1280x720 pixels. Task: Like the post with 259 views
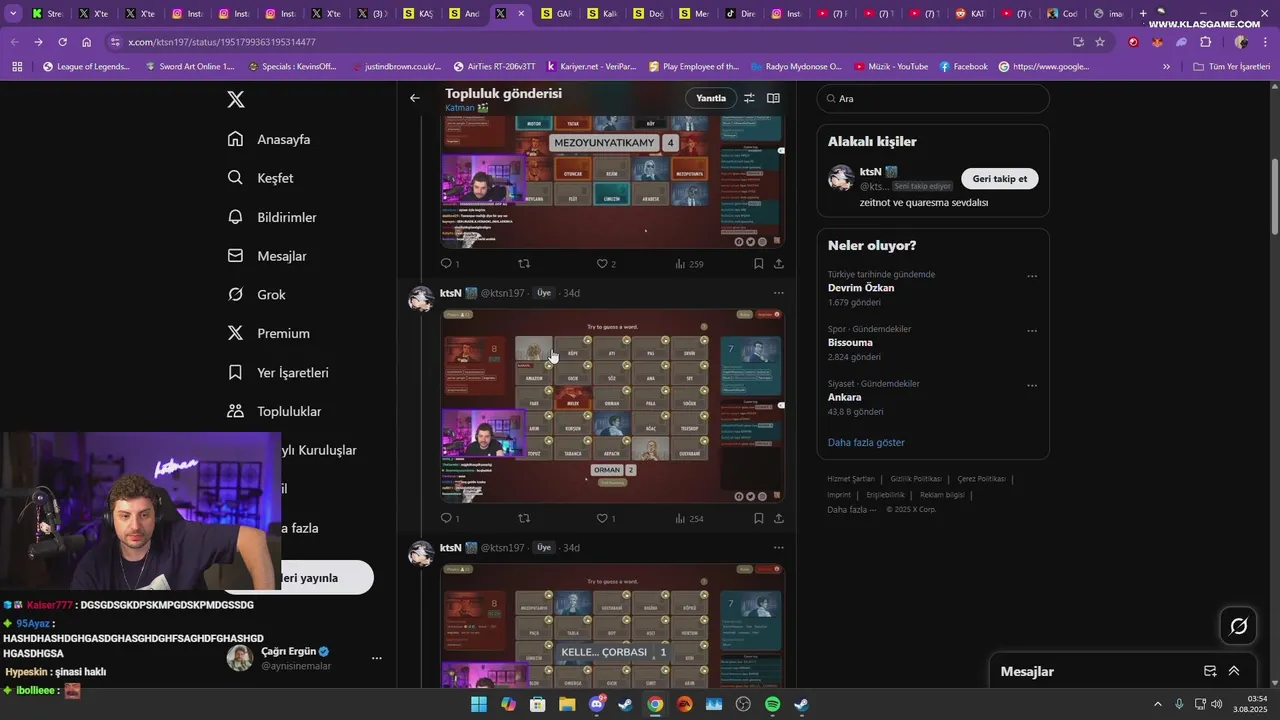pos(605,264)
